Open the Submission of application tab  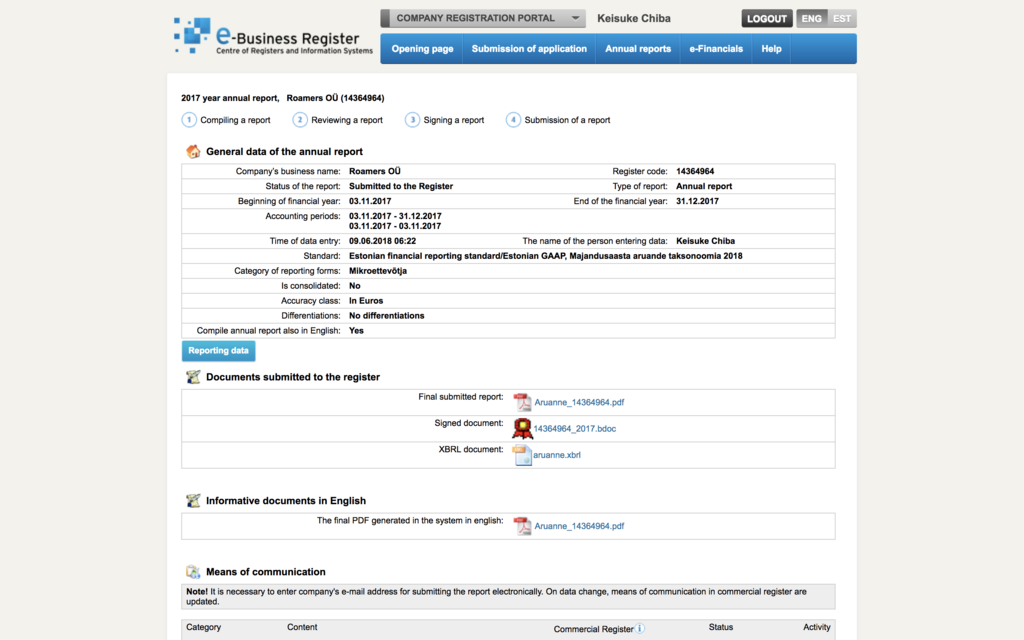(x=529, y=49)
